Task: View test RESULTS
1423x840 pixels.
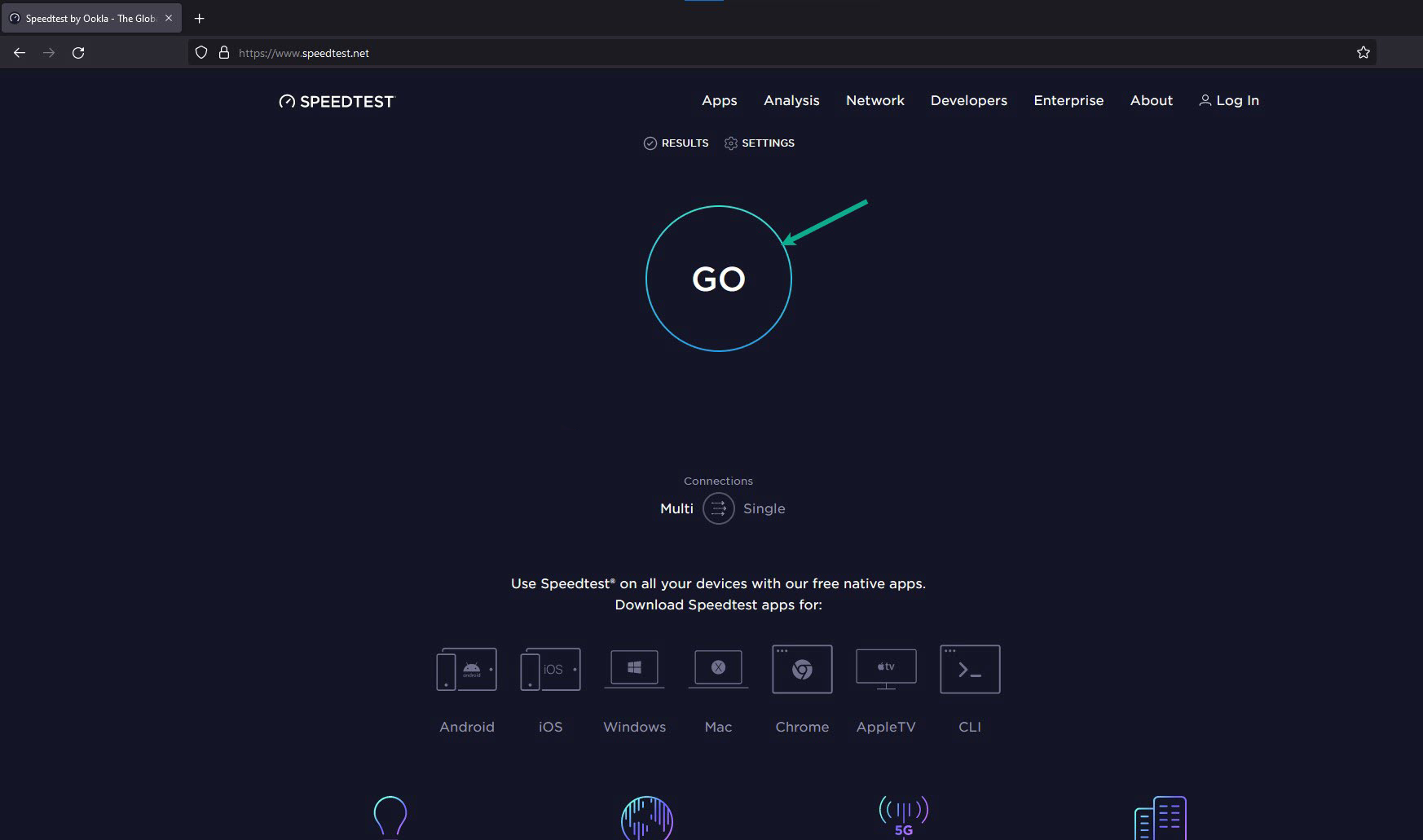Action: tap(676, 143)
